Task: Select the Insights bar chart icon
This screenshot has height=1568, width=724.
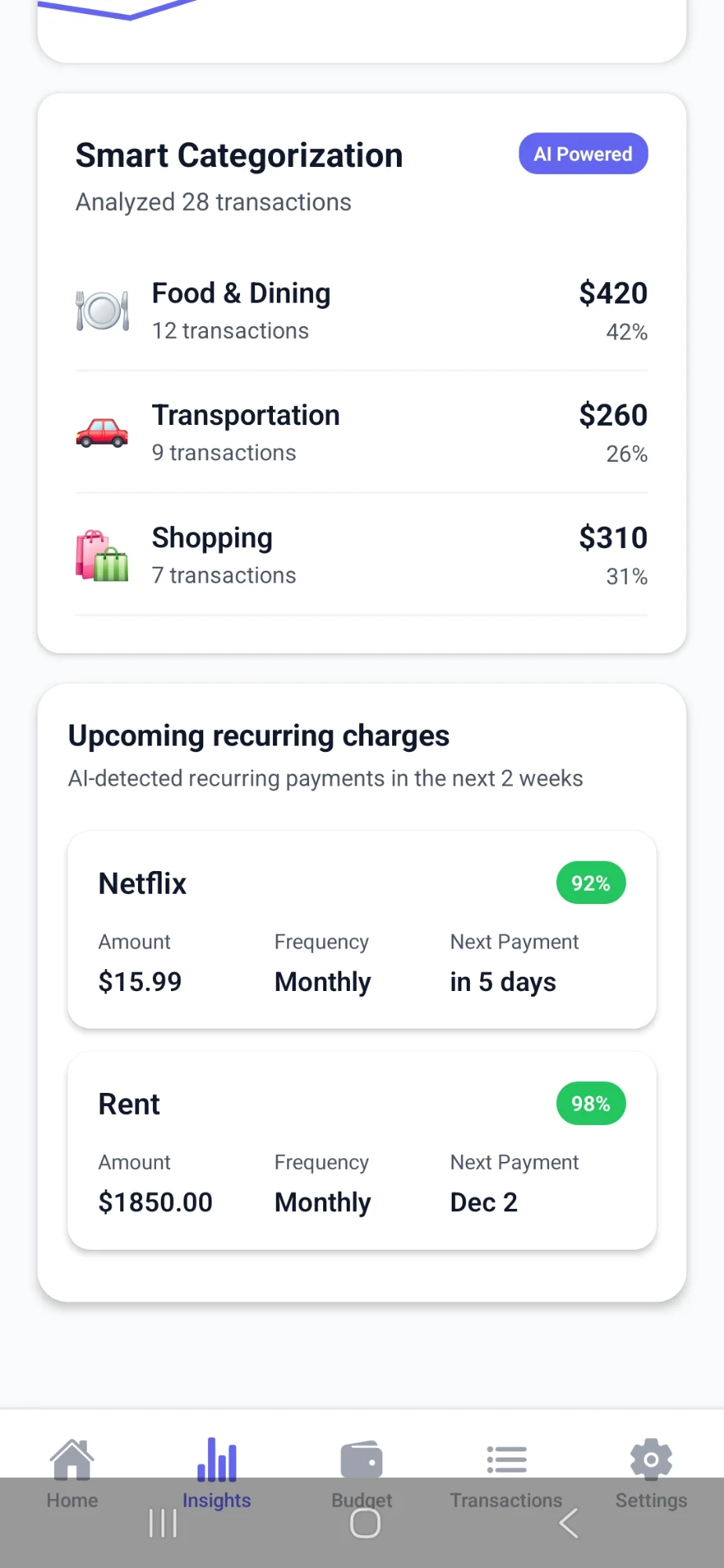Action: pos(216,1460)
